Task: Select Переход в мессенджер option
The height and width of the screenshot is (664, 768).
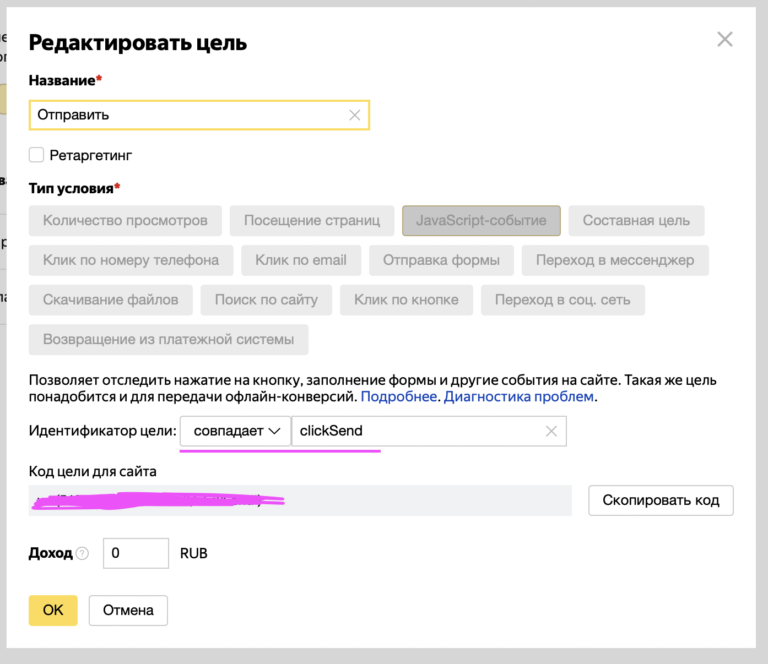Action: pos(615,260)
